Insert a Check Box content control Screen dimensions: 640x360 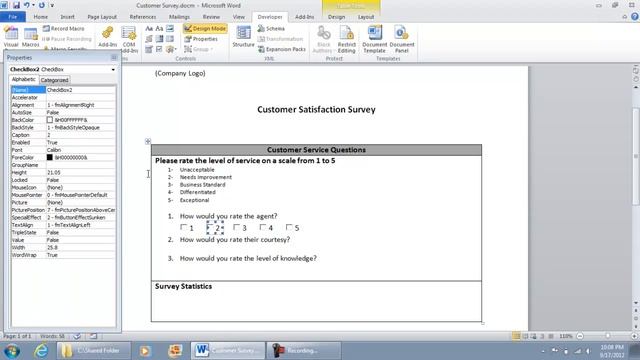(x=159, y=49)
